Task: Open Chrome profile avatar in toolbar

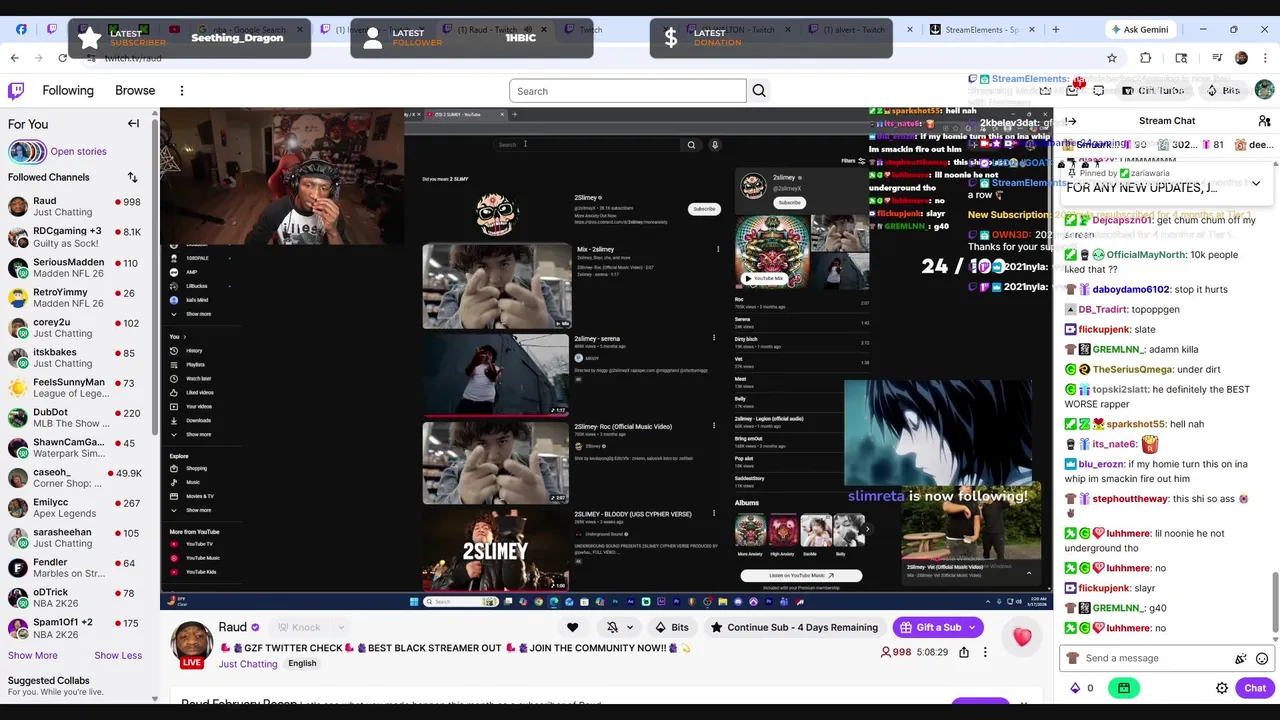Action: coord(1241,58)
